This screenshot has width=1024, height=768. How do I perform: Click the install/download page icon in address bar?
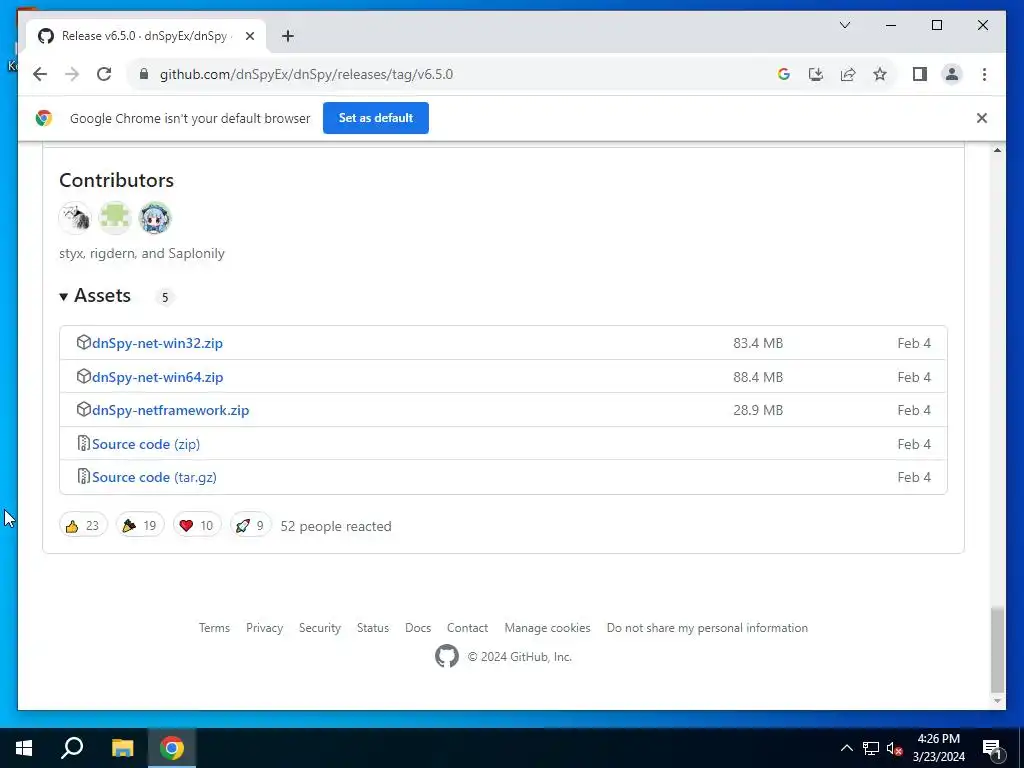816,74
